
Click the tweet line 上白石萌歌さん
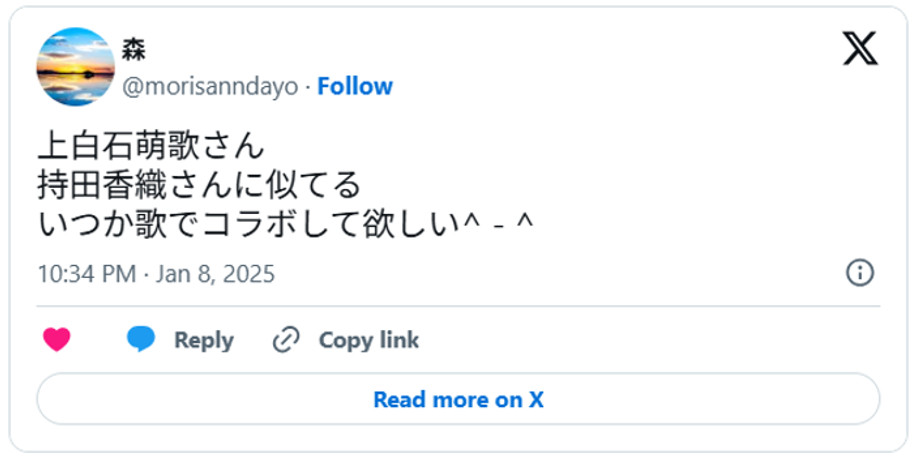pyautogui.click(x=151, y=146)
